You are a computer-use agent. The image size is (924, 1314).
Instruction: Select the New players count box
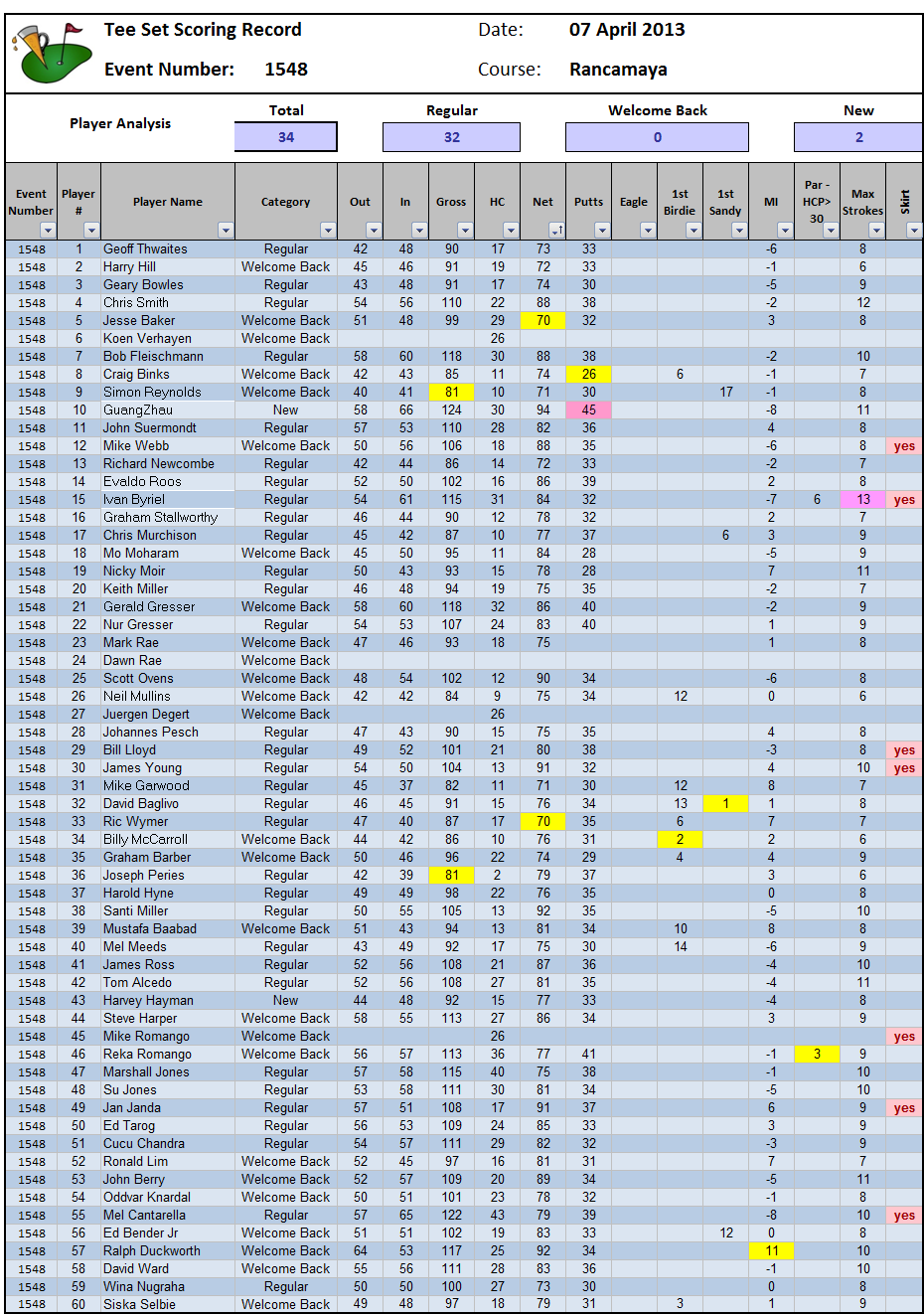(857, 137)
